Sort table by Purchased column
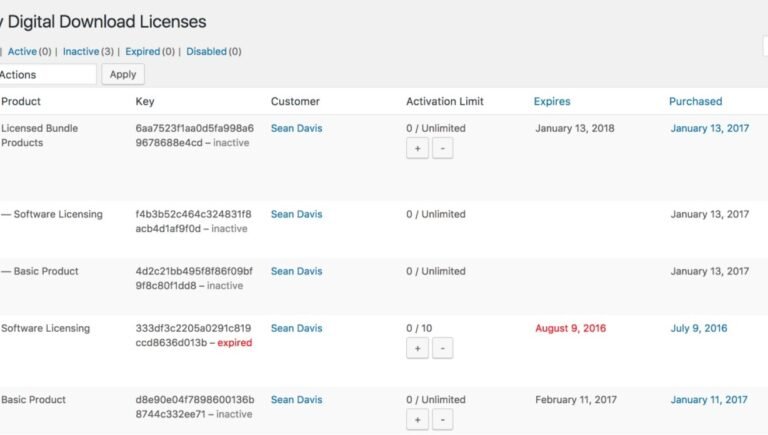The image size is (768, 435). coord(695,101)
